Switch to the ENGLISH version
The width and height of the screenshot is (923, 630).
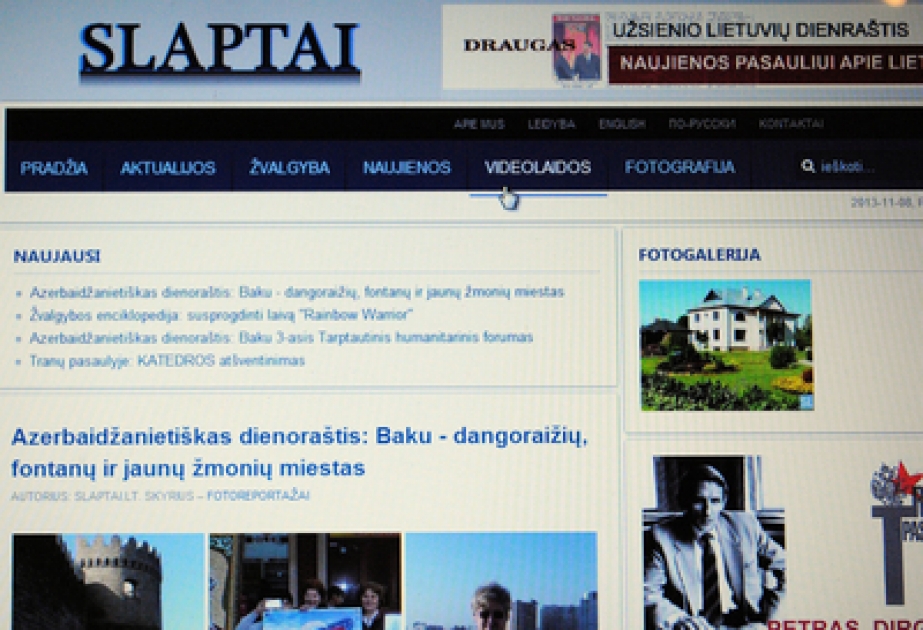[622, 124]
